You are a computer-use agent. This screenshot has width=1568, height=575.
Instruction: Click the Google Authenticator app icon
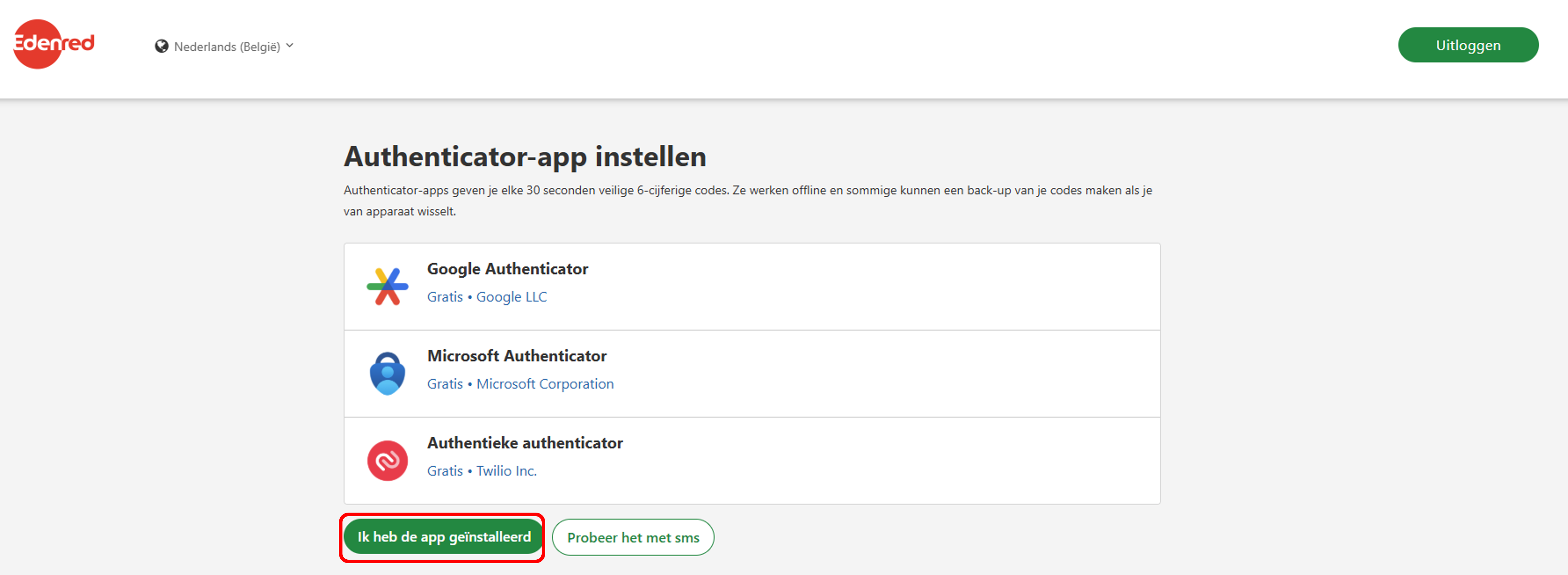387,286
